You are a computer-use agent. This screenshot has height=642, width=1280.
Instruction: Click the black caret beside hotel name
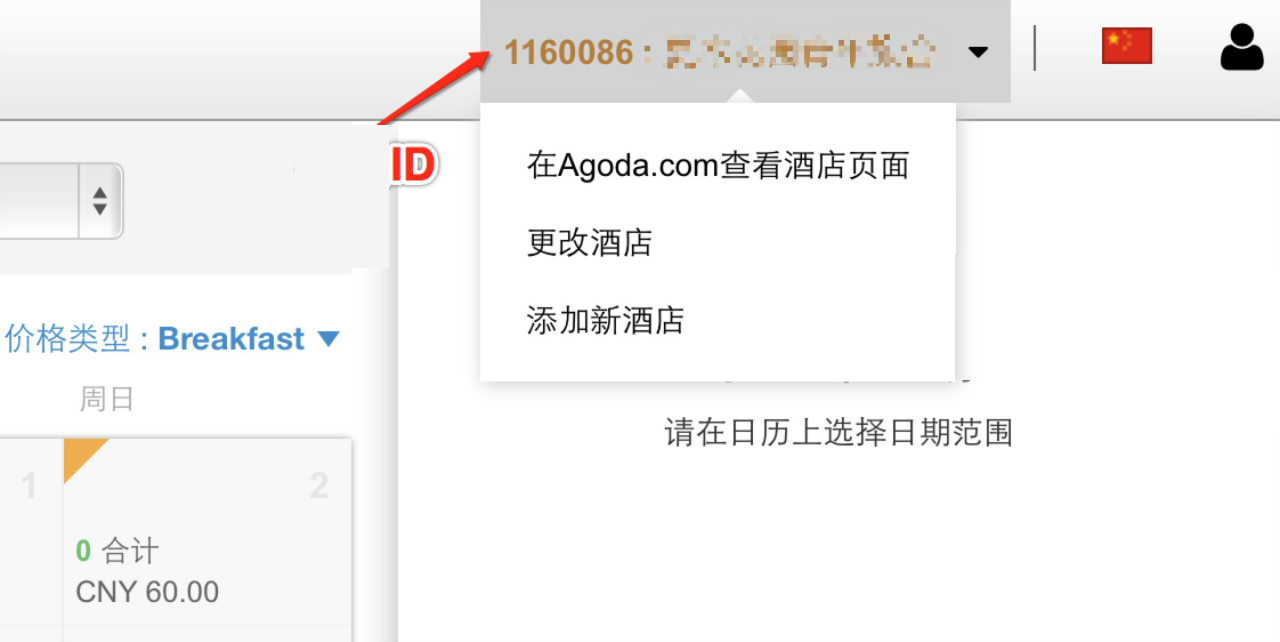978,52
